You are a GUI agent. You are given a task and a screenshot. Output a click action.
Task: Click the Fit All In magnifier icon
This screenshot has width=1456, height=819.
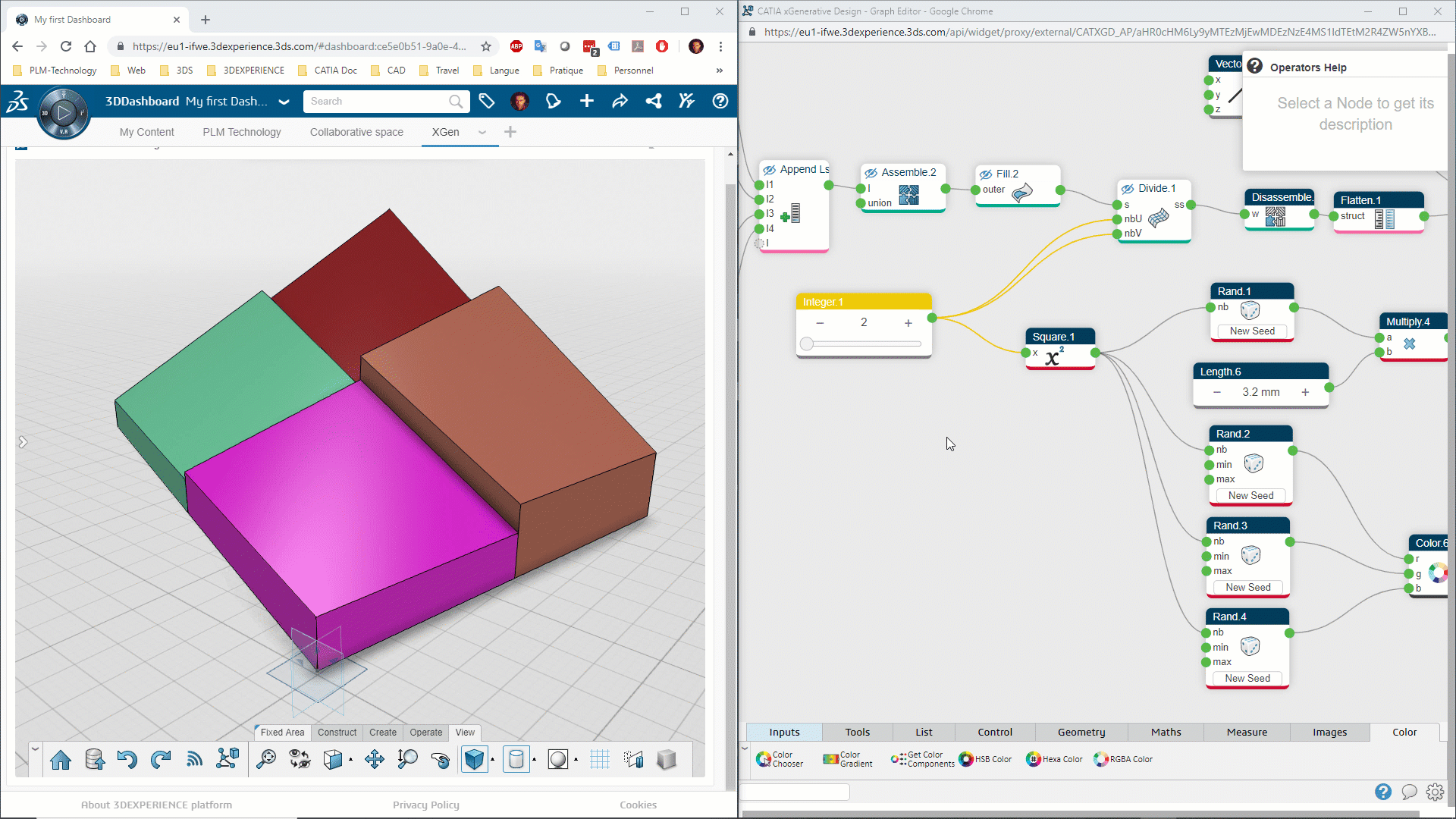(x=266, y=759)
